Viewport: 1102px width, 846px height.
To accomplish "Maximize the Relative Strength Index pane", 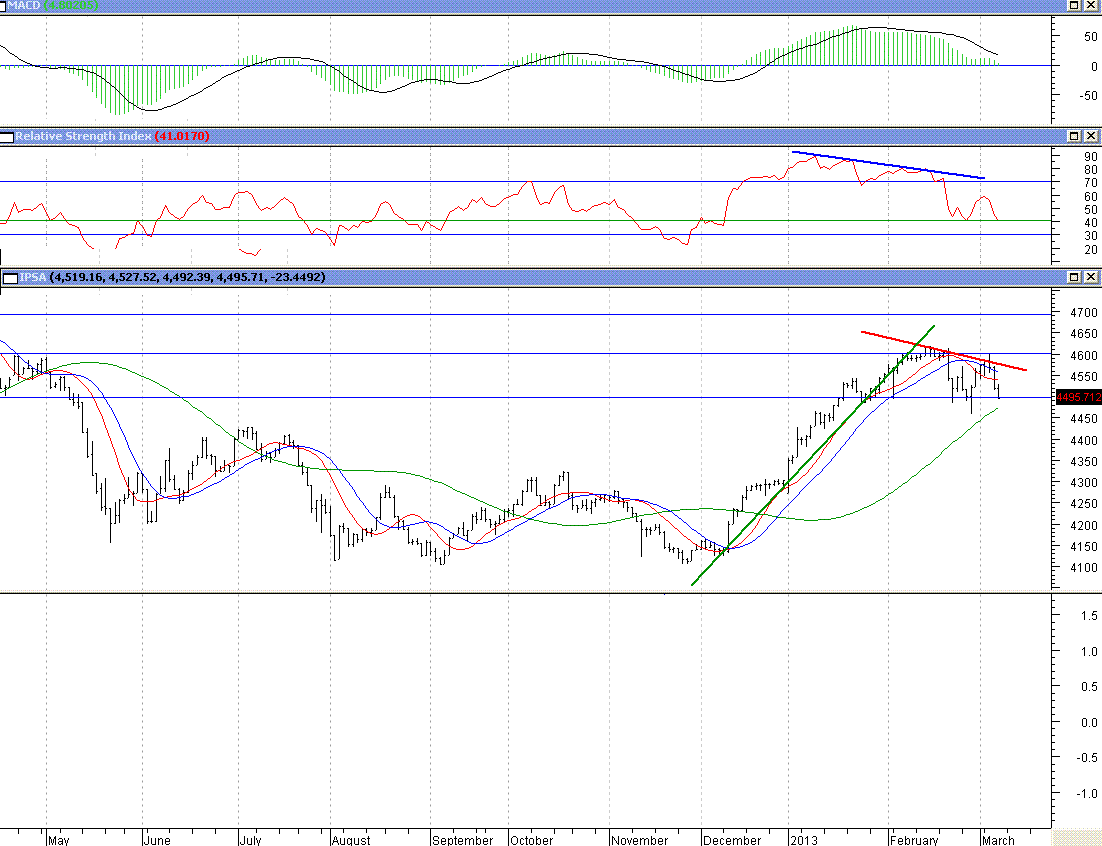I will coord(1074,136).
